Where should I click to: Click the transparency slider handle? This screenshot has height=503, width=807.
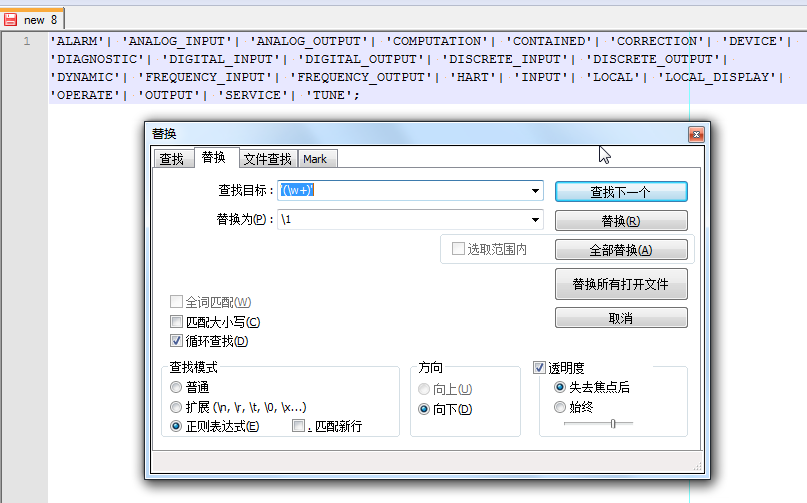(x=613, y=424)
